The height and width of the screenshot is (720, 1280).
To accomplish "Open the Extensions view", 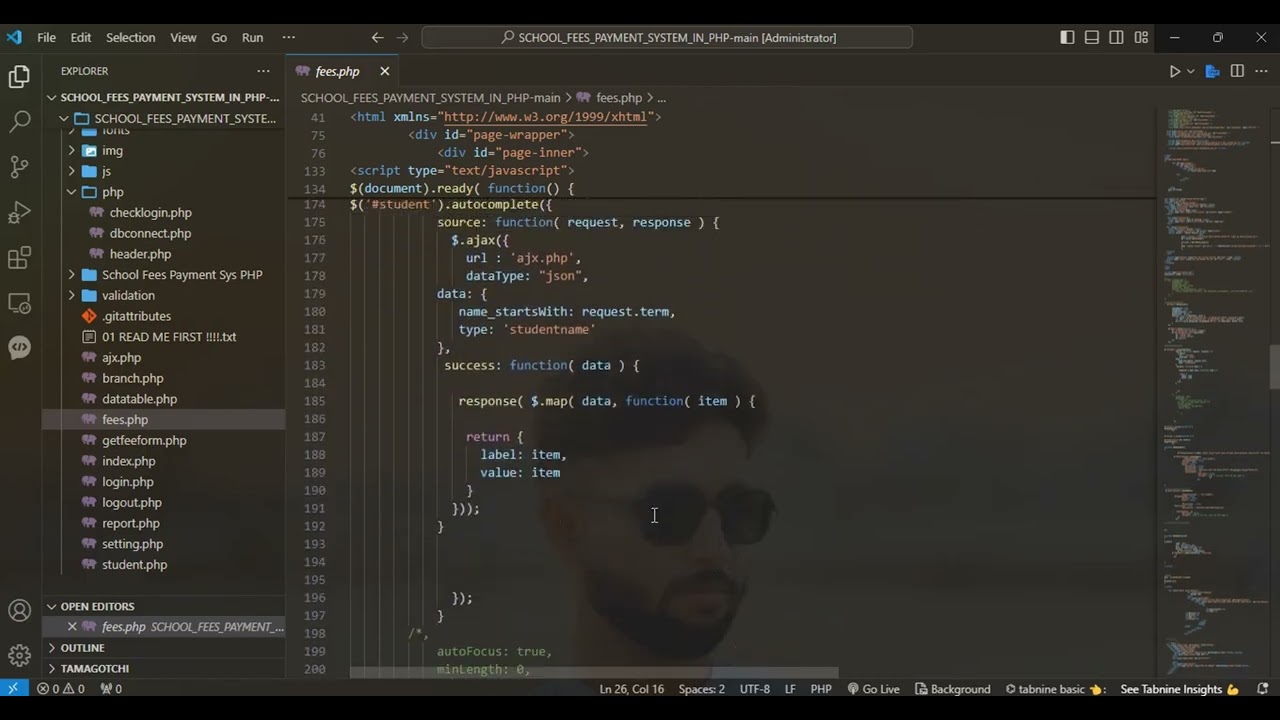I will pyautogui.click(x=19, y=258).
